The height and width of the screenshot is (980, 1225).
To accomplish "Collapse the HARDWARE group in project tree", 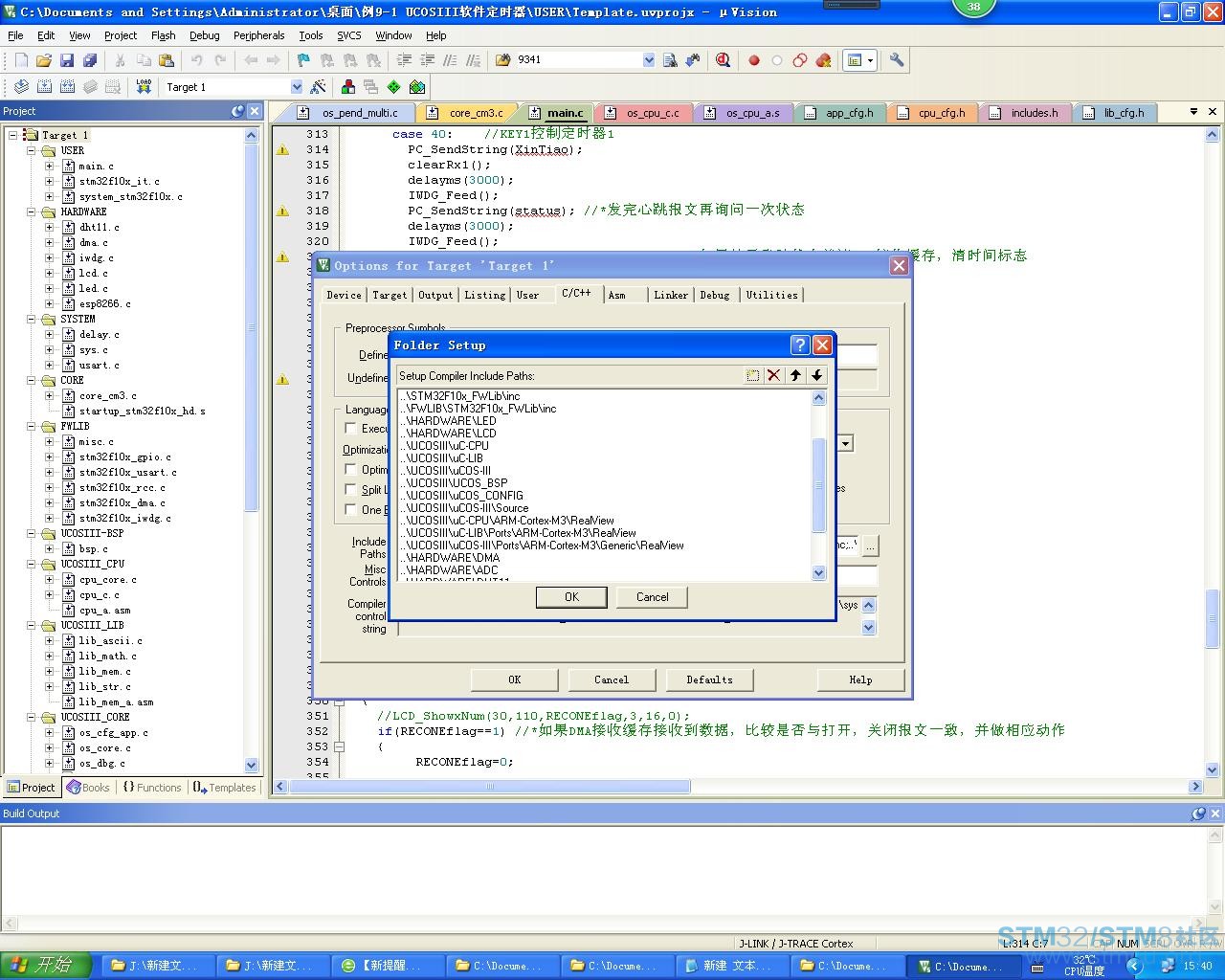I will click(32, 212).
